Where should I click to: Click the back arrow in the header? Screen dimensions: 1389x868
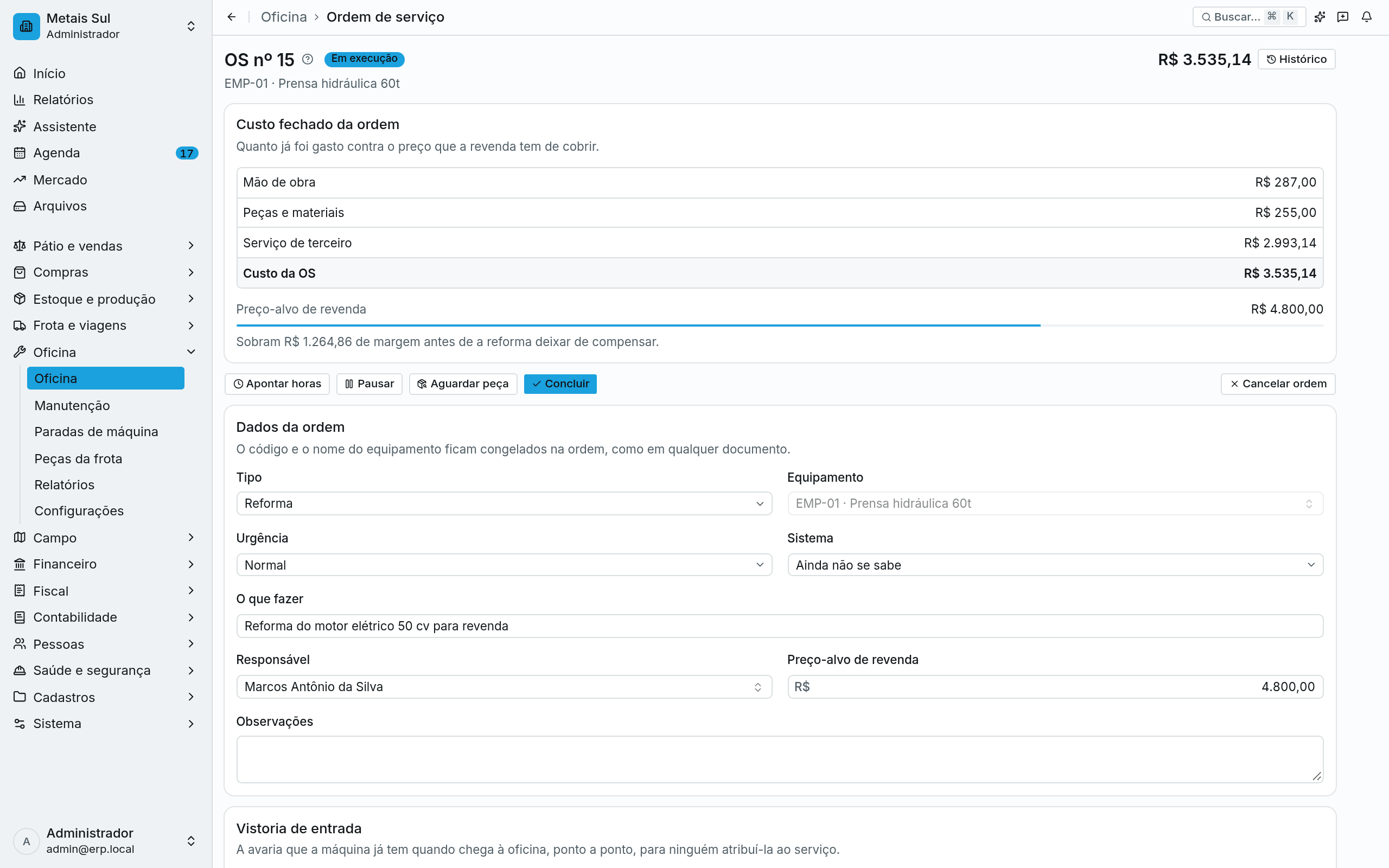[231, 17]
